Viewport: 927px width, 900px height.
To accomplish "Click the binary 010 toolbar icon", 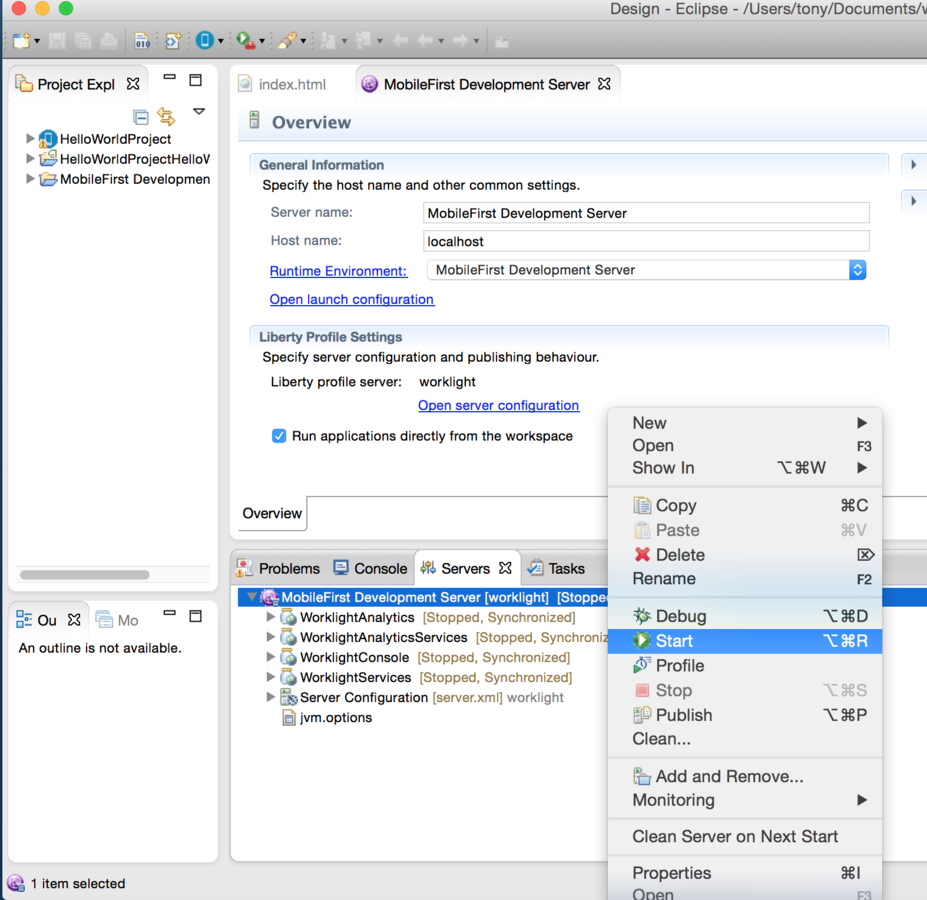I will [x=142, y=41].
